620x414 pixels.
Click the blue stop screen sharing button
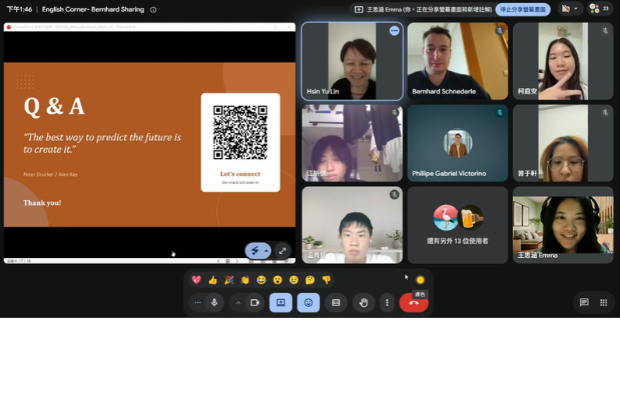click(x=523, y=9)
